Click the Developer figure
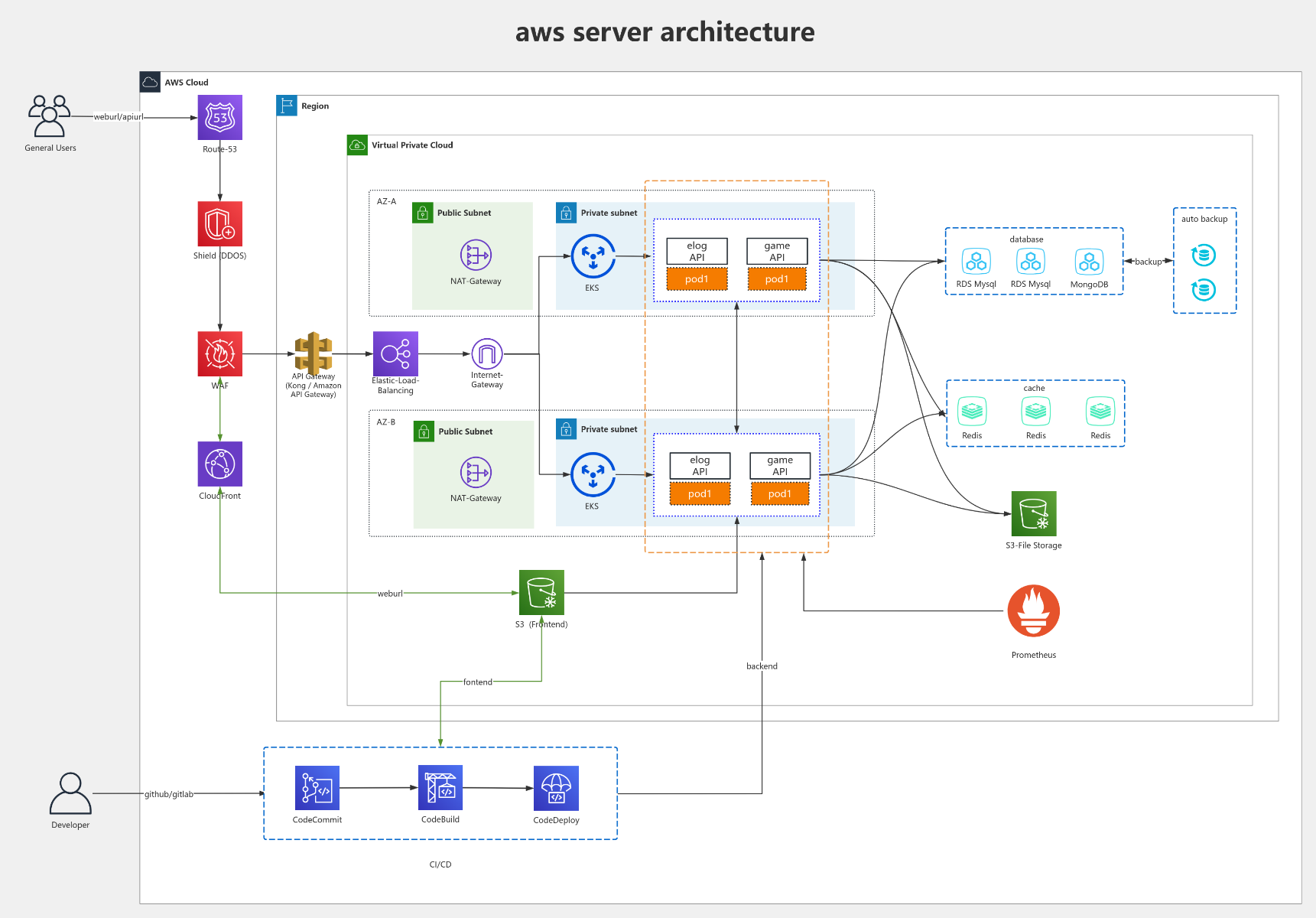The width and height of the screenshot is (1316, 918). point(70,794)
